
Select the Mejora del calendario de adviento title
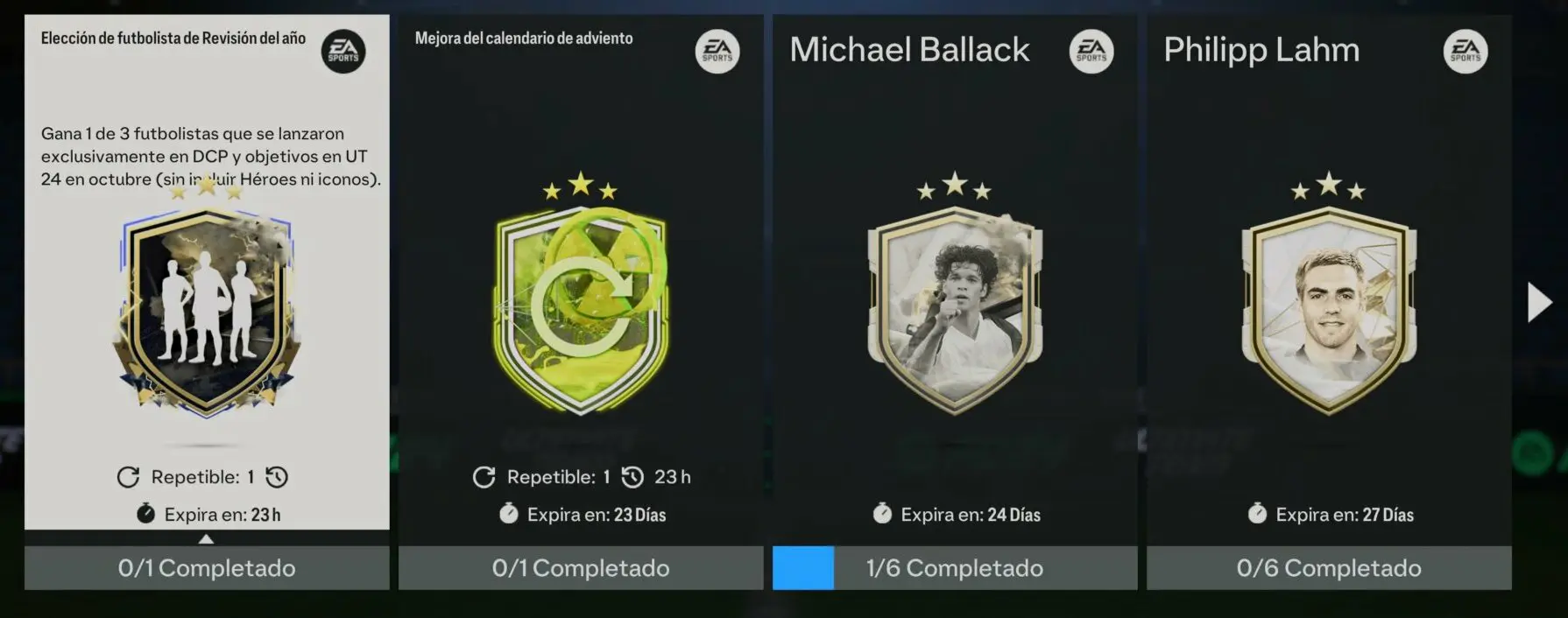click(524, 39)
